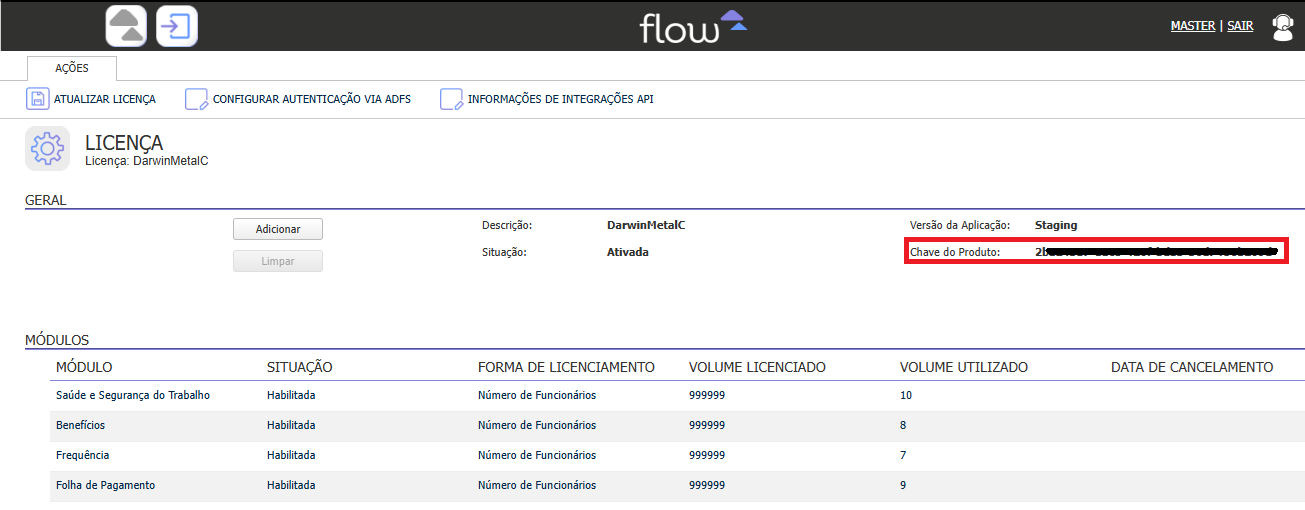Viewport: 1305px width, 510px height.
Task: Click the Chave do Produto value field
Action: click(x=1157, y=252)
